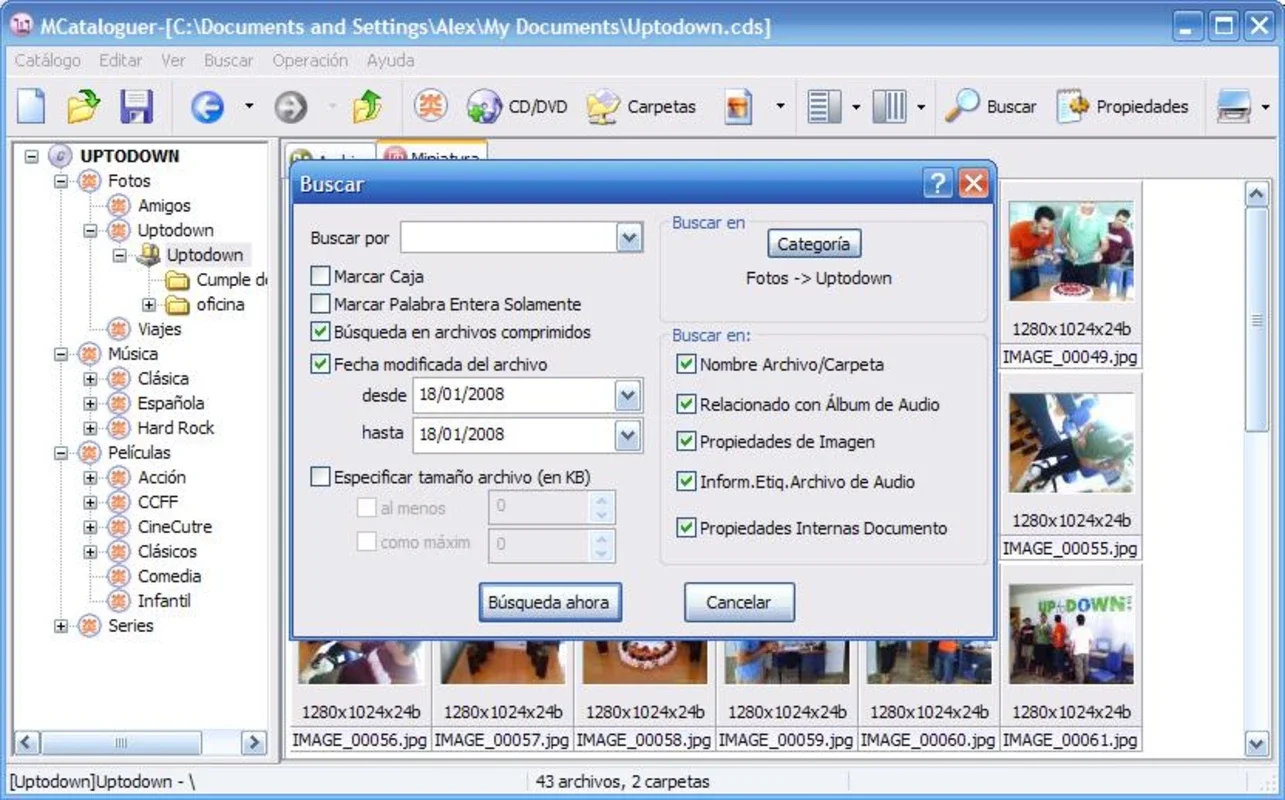
Task: Uncheck Propiedades de Imagen option
Action: (x=686, y=441)
